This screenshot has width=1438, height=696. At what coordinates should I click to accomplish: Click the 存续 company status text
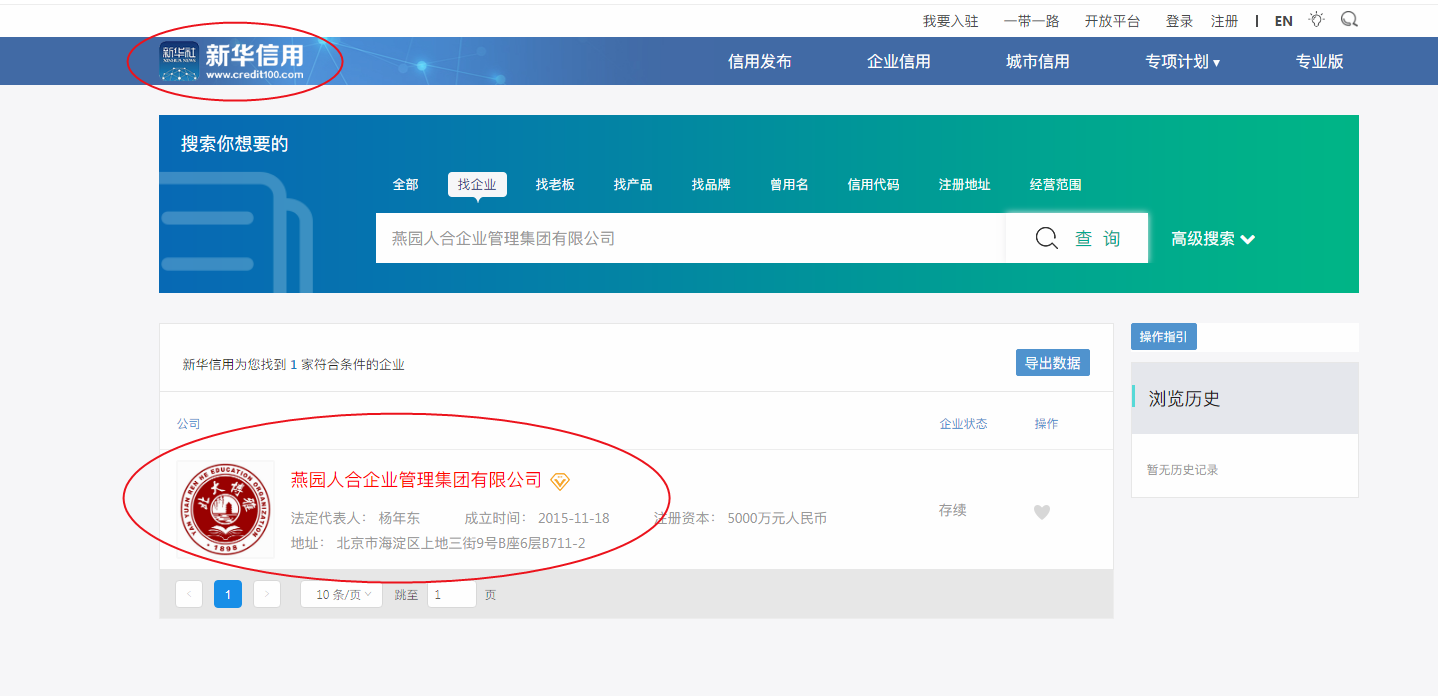[952, 510]
